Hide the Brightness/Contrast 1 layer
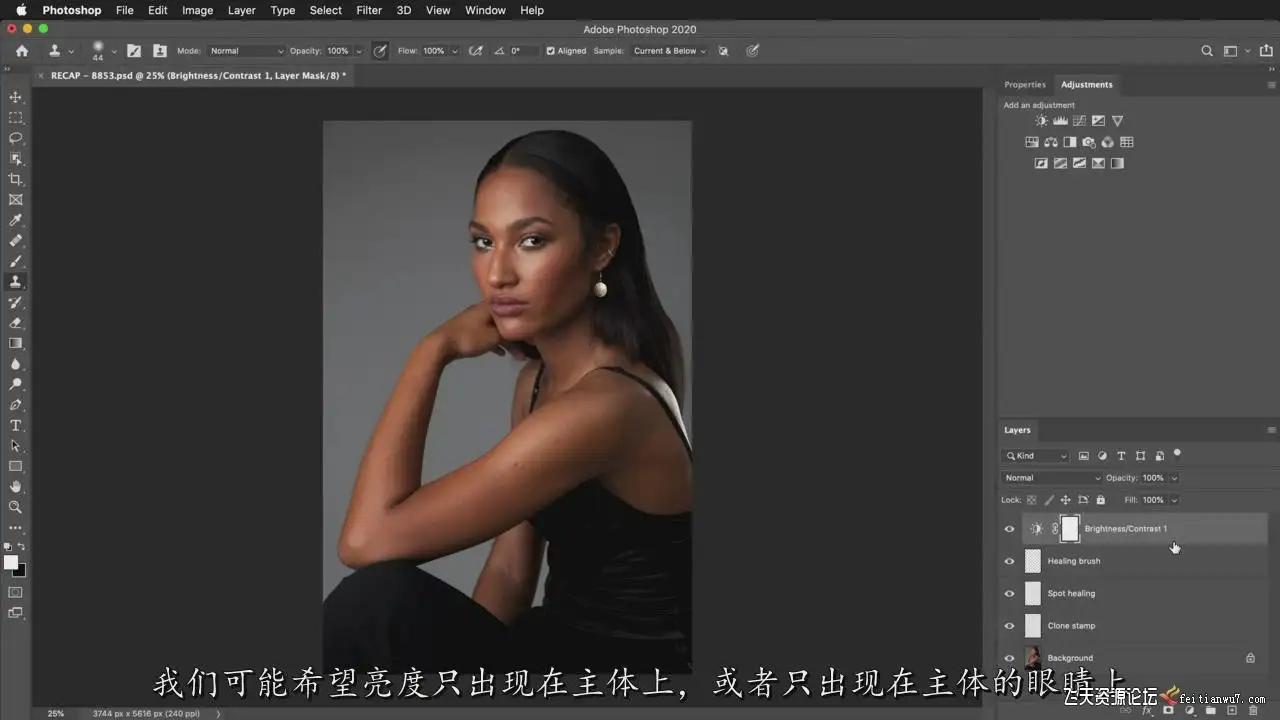Image resolution: width=1280 pixels, height=720 pixels. 1009,529
